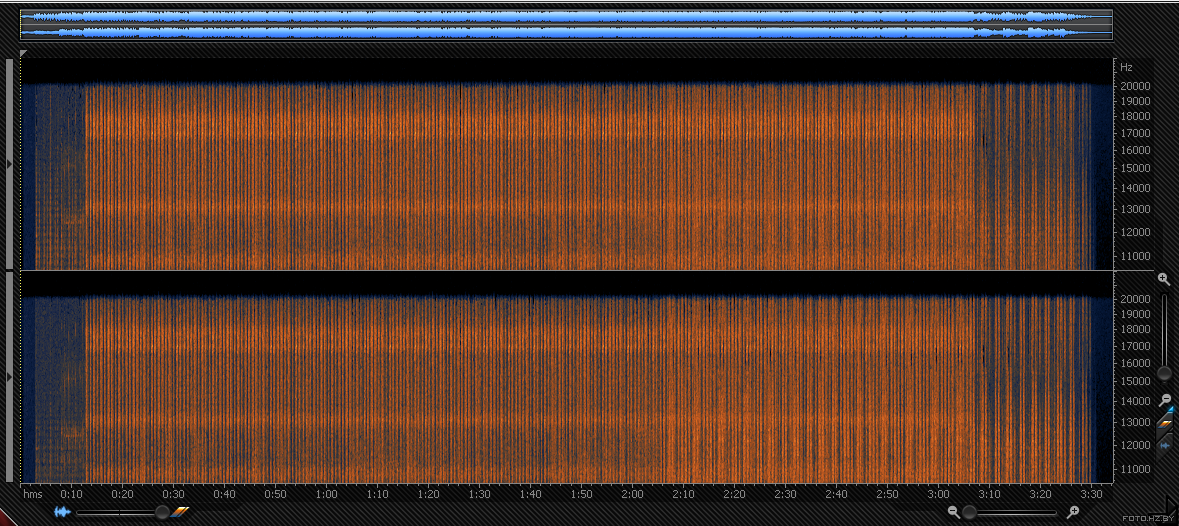Viewport: 1179px width, 526px height.
Task: Zoom out horizontally with the bottom minus magnifier
Action: (x=954, y=512)
